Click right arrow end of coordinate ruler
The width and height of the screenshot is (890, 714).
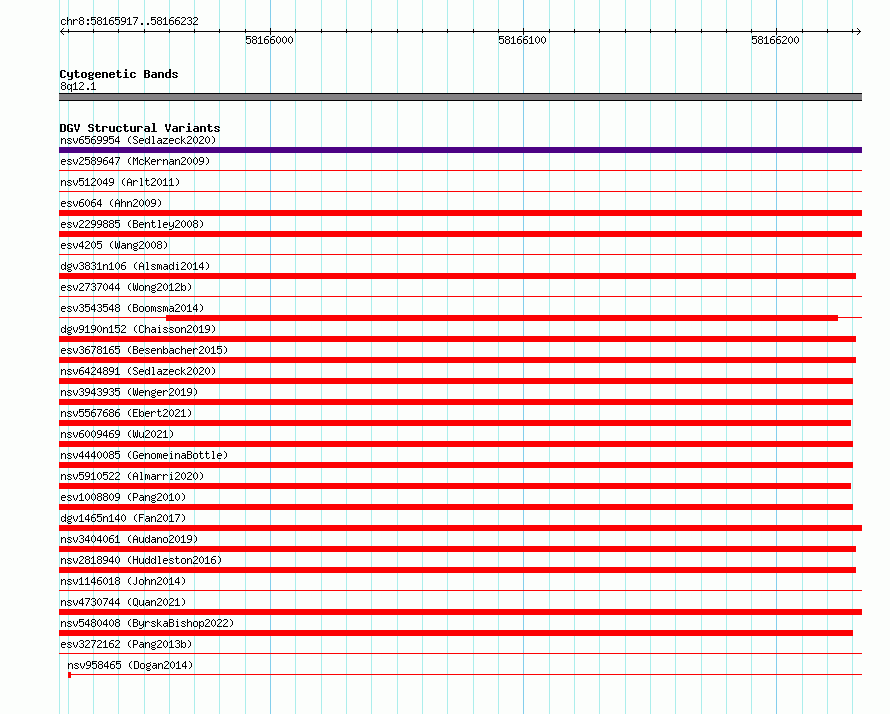(858, 32)
